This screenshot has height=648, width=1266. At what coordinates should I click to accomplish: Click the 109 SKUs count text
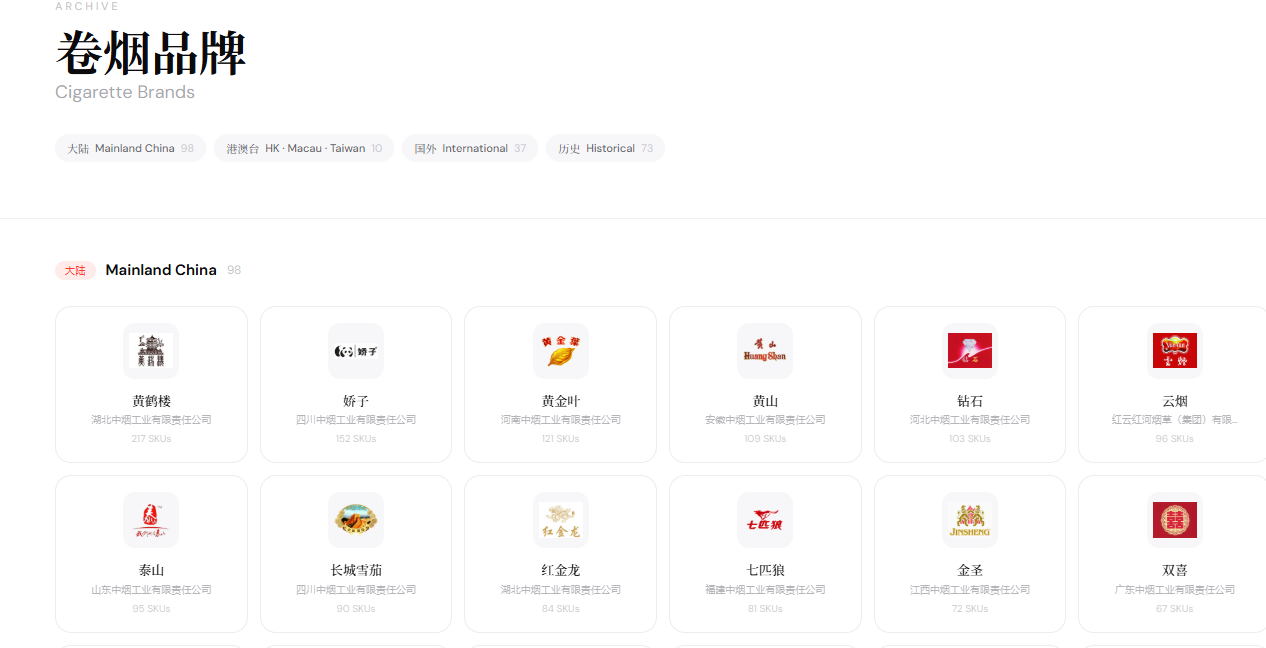pyautogui.click(x=765, y=439)
